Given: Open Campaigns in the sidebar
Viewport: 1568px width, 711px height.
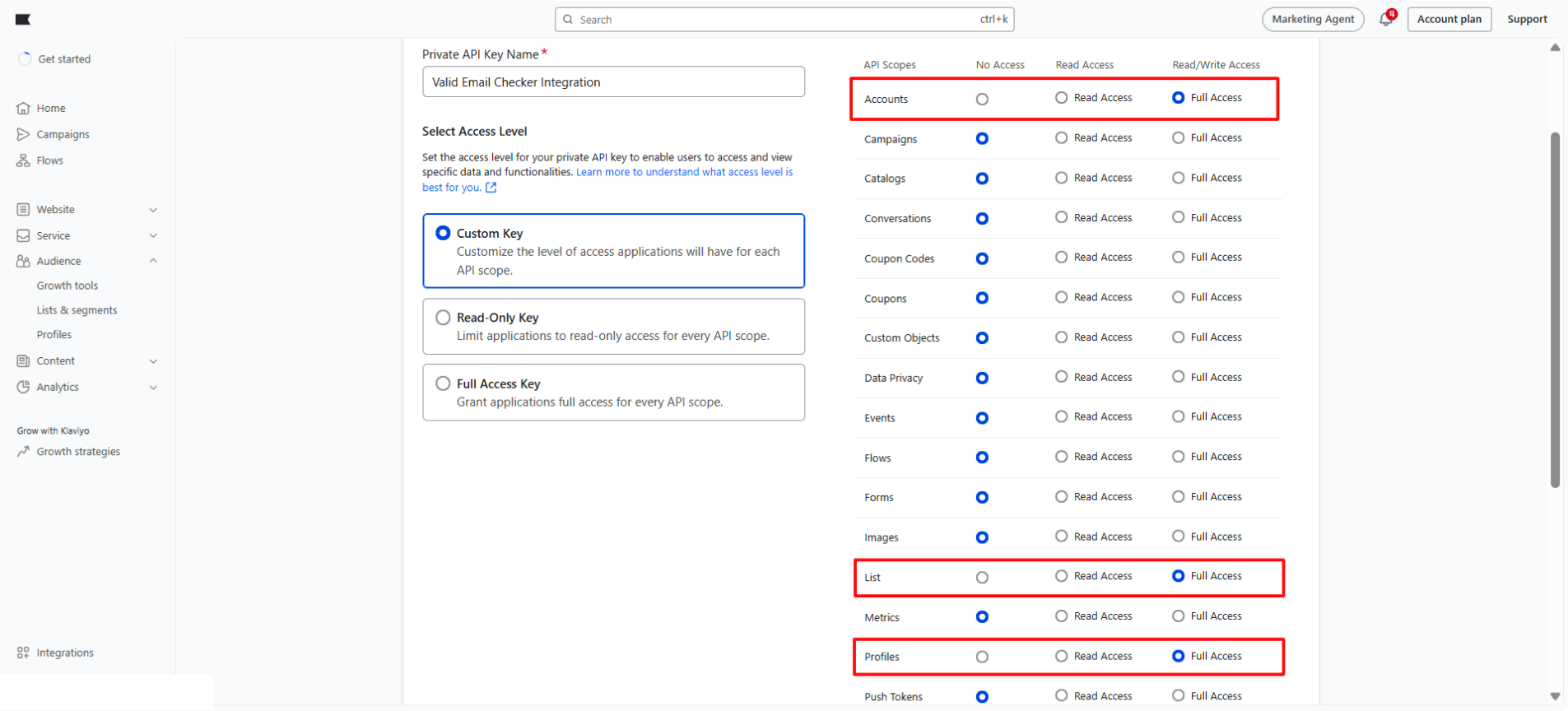Looking at the screenshot, I should point(63,134).
